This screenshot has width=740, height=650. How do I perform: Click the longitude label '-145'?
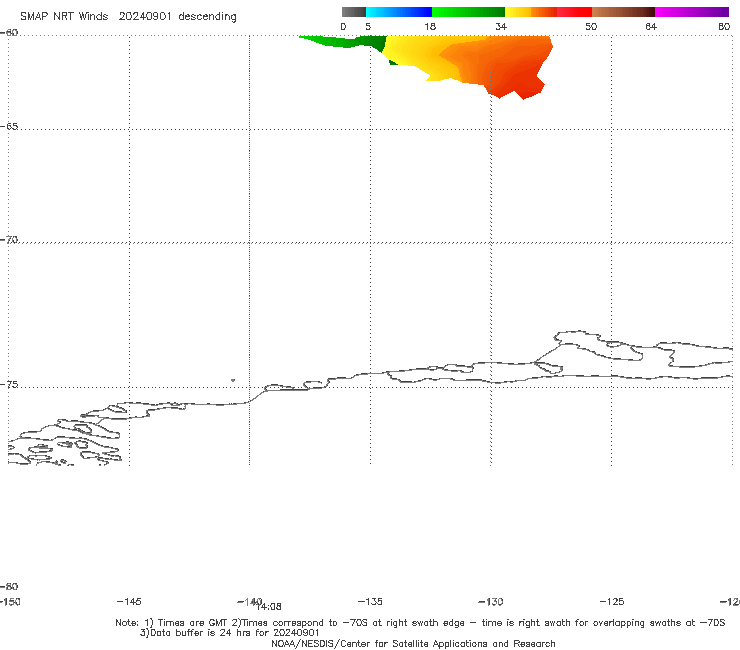[128, 601]
